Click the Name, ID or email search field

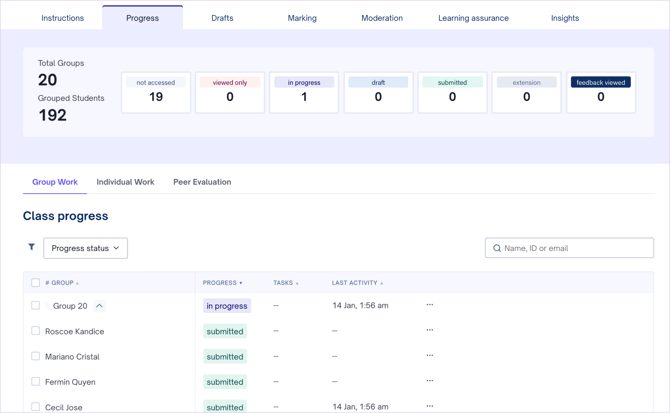pyautogui.click(x=575, y=248)
